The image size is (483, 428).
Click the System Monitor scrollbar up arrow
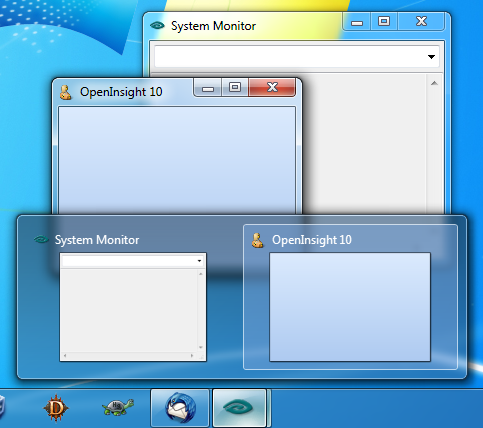pyautogui.click(x=434, y=83)
